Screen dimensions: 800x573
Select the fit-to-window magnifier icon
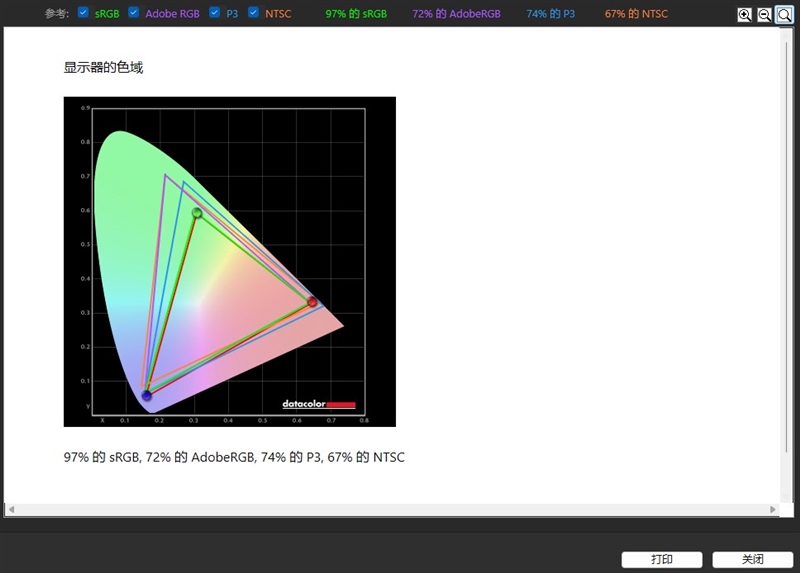(784, 15)
